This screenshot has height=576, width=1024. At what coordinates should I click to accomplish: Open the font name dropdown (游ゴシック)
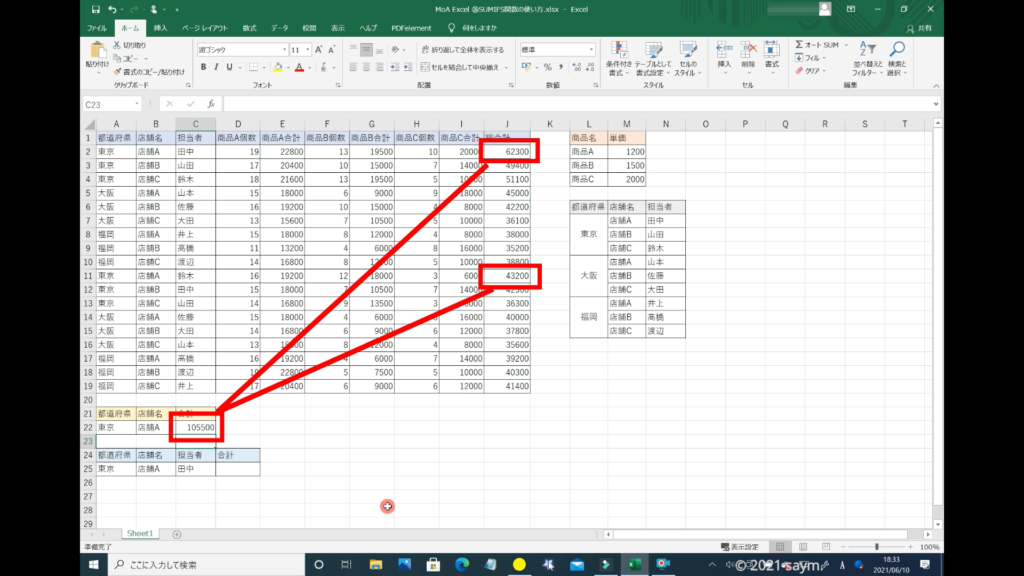point(240,49)
